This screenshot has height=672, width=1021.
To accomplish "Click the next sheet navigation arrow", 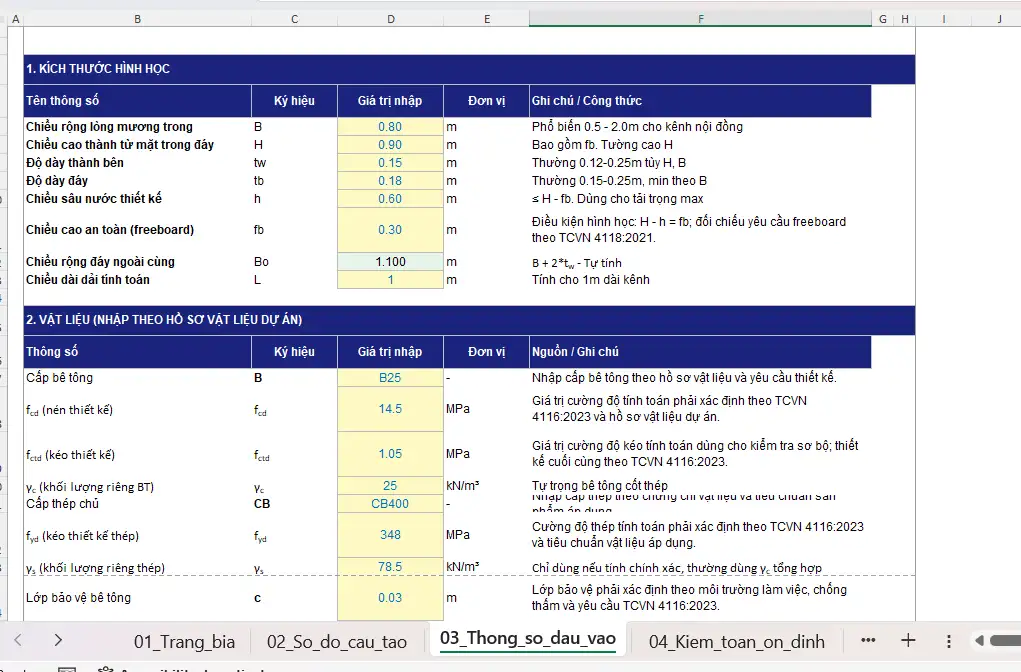I will coord(58,640).
